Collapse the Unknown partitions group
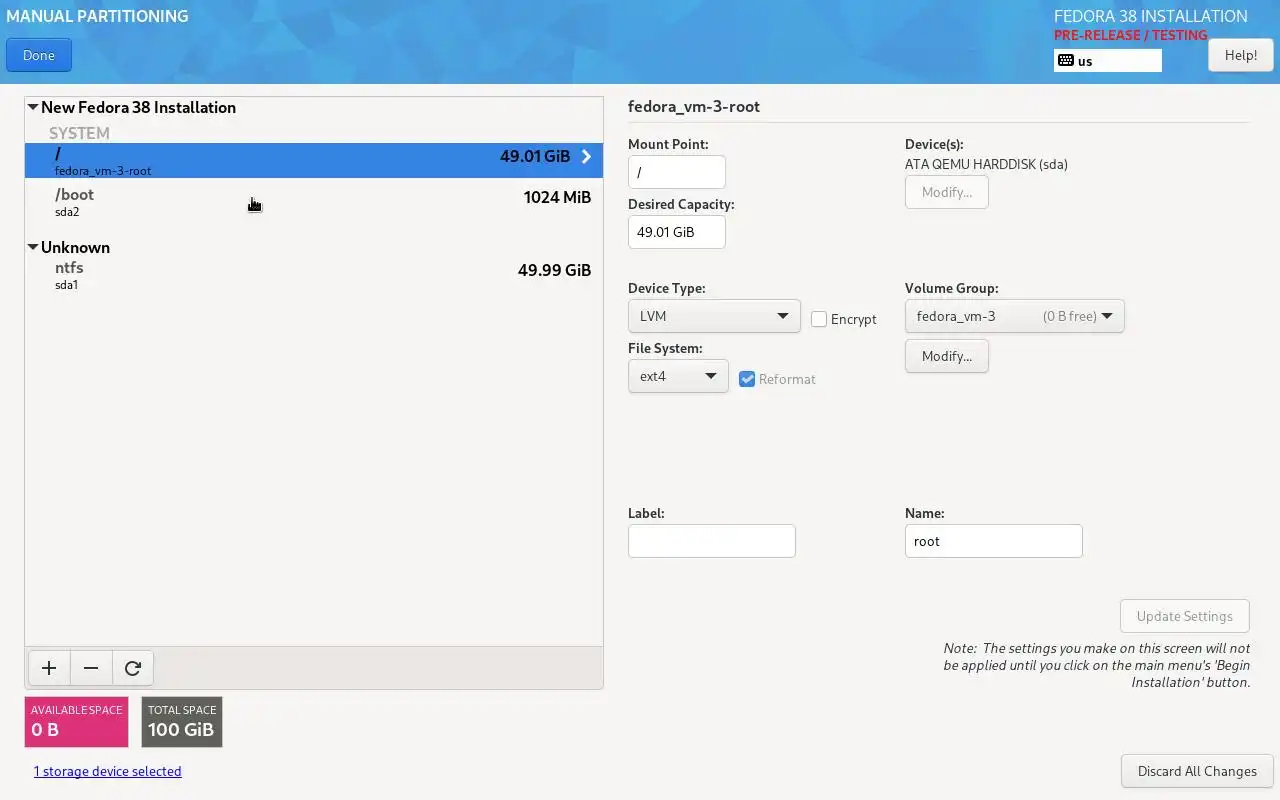Viewport: 1280px width, 800px height. (33, 247)
